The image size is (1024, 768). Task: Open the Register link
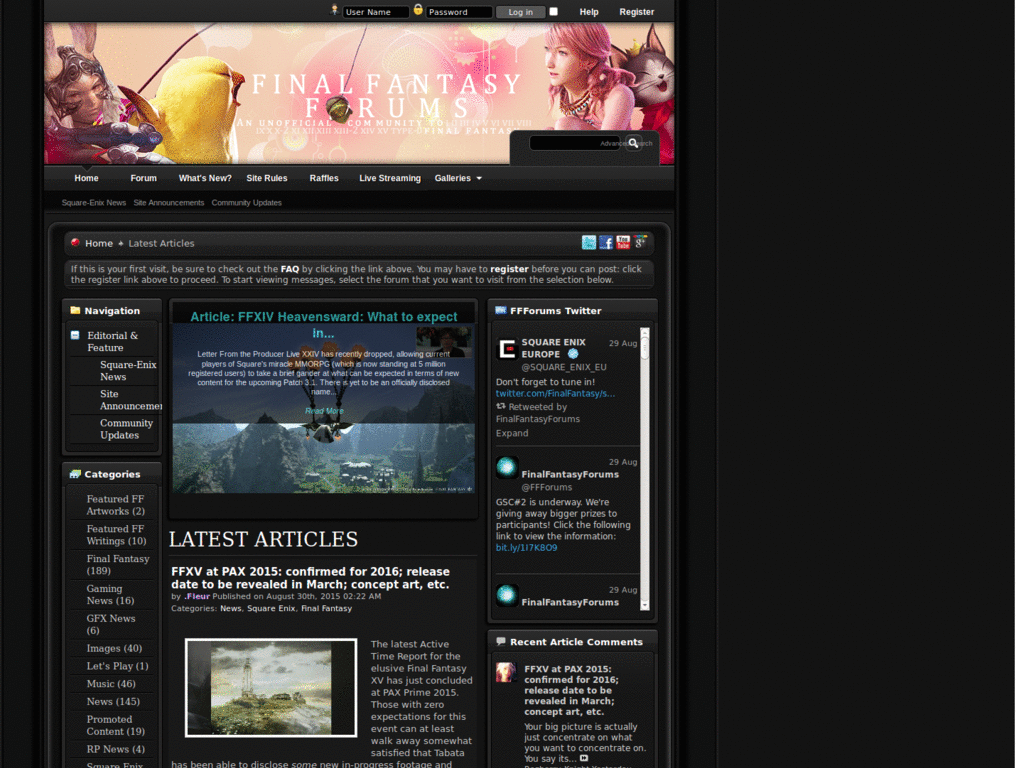click(636, 12)
